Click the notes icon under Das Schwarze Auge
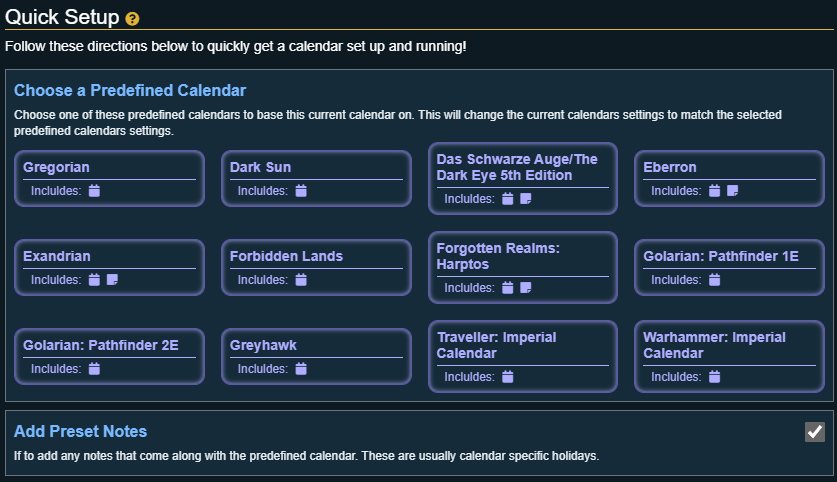The width and height of the screenshot is (837, 482). (x=526, y=199)
